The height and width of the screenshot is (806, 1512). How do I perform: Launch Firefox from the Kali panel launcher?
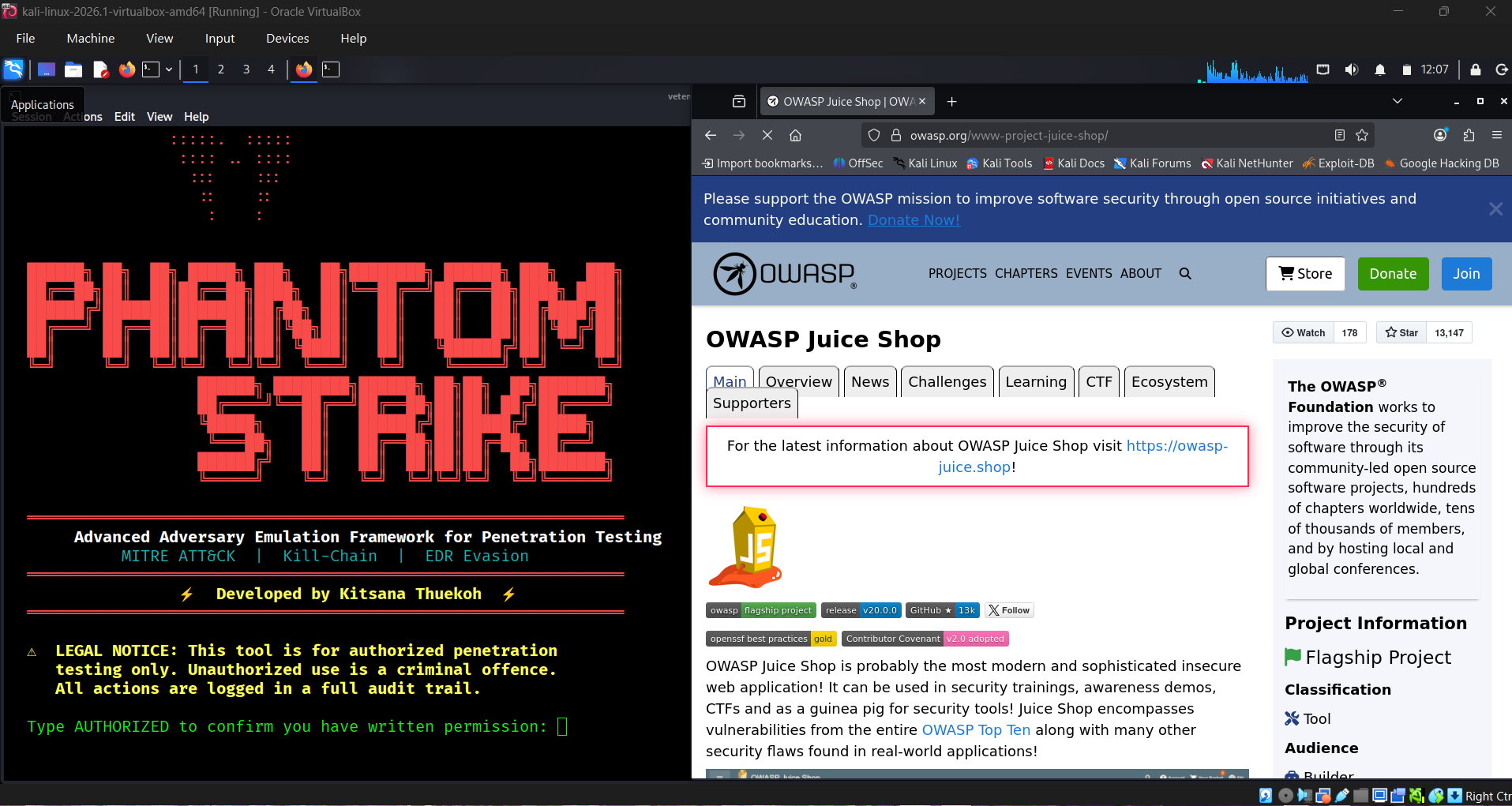click(x=127, y=69)
